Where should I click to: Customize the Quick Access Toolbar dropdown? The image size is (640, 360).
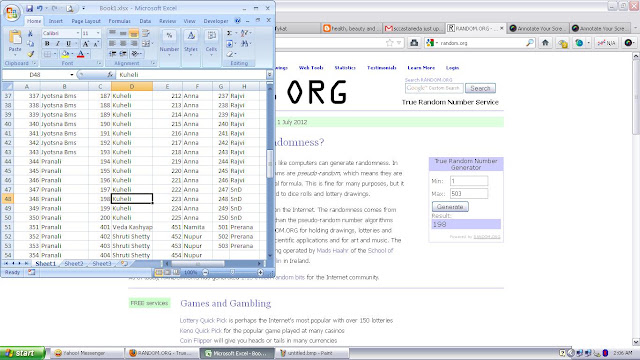click(x=84, y=8)
